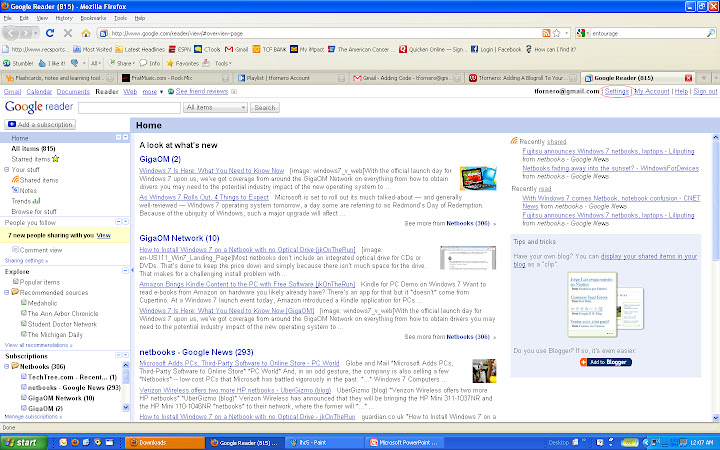Open the 'All items' search scope dropdown
720x450 pixels.
tap(215, 107)
